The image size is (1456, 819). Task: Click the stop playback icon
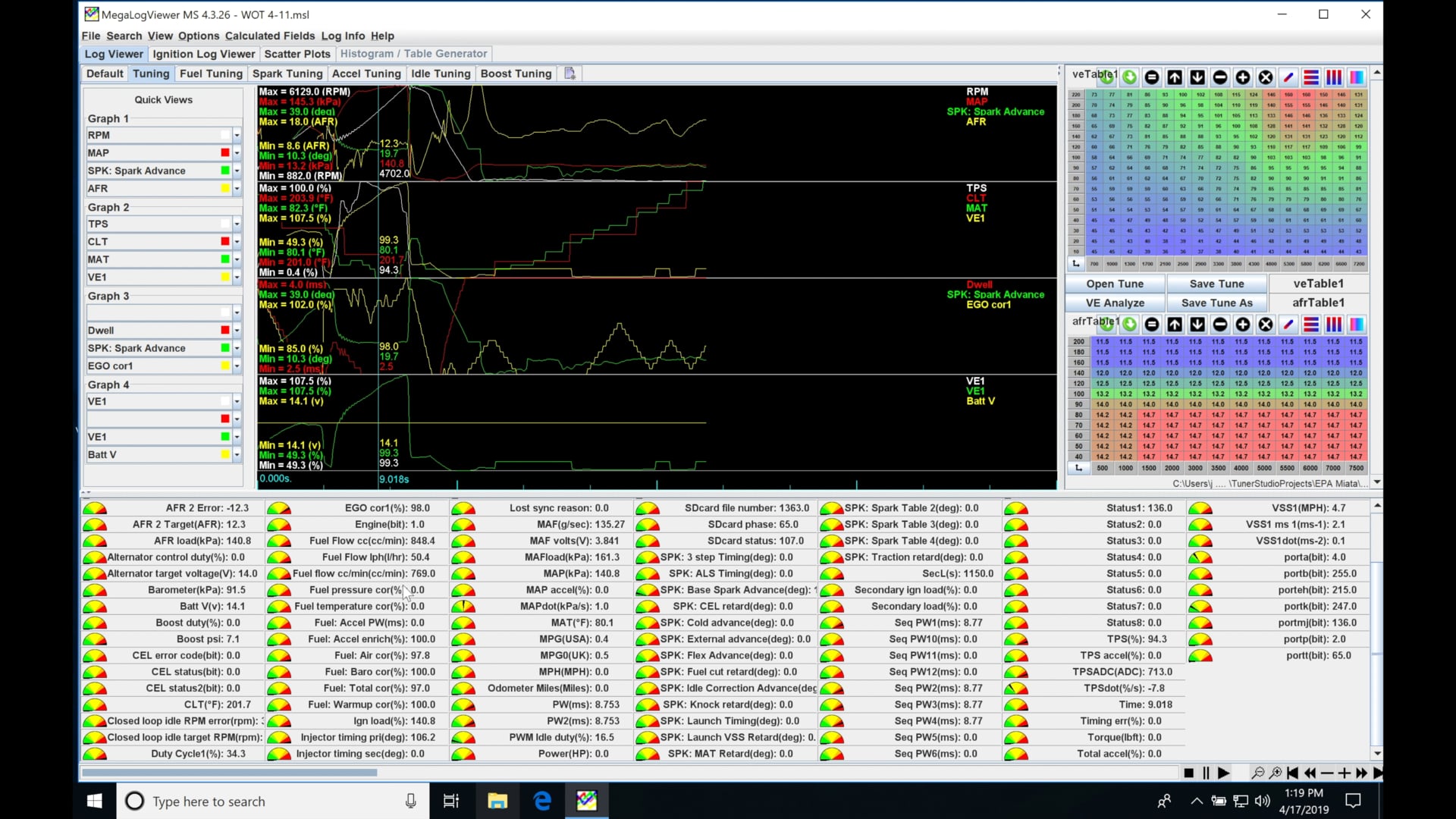[x=1188, y=773]
